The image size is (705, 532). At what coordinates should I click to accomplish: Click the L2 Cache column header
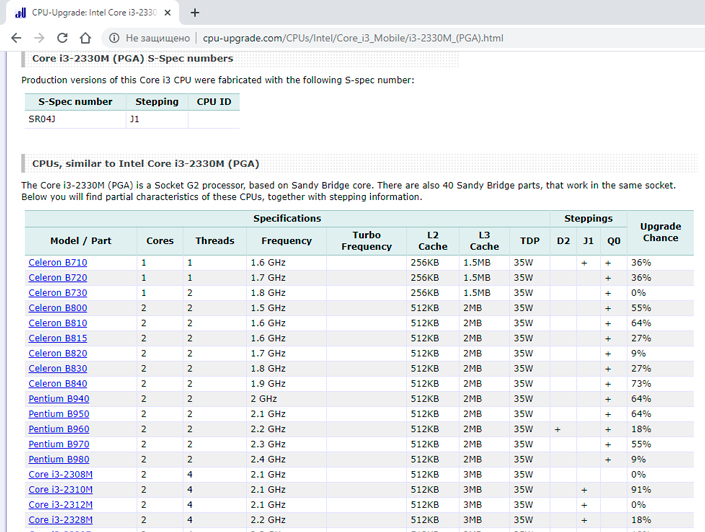433,241
